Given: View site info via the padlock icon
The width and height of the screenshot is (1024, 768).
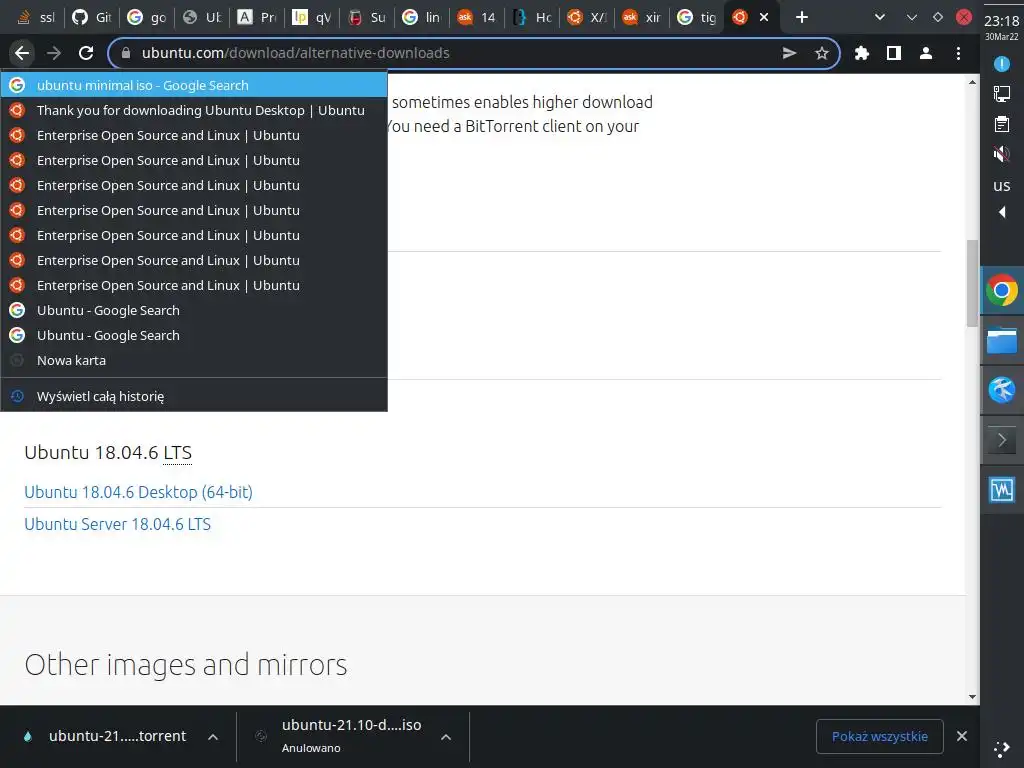Looking at the screenshot, I should click(x=126, y=53).
